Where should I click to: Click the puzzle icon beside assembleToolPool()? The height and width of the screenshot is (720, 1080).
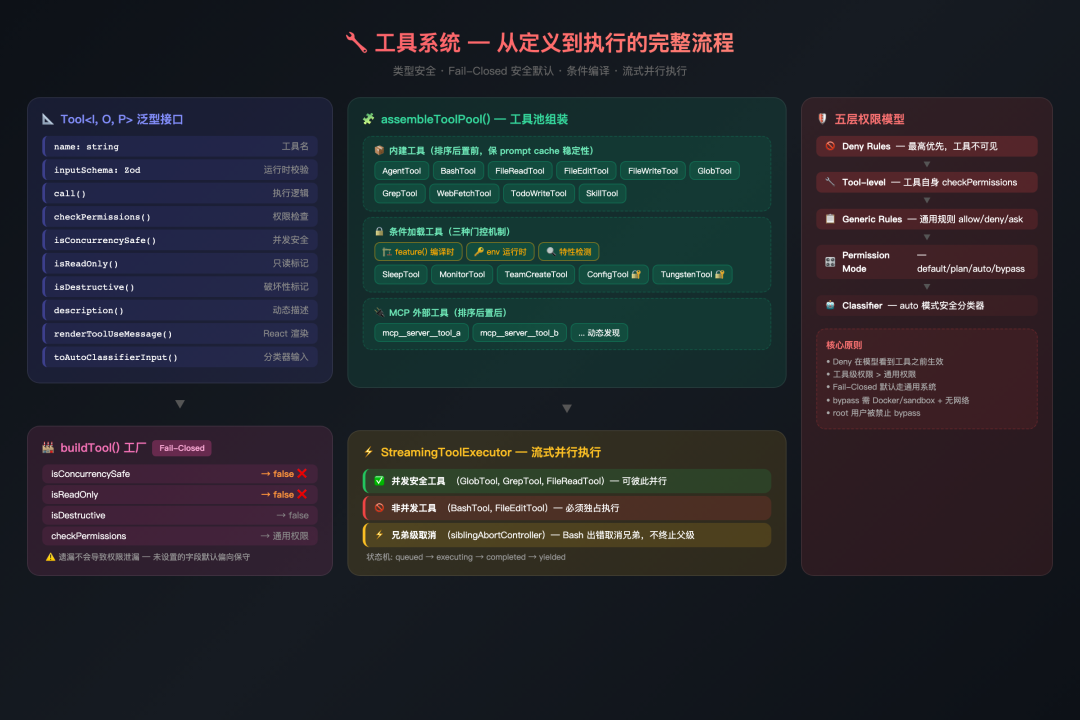pyautogui.click(x=369, y=118)
